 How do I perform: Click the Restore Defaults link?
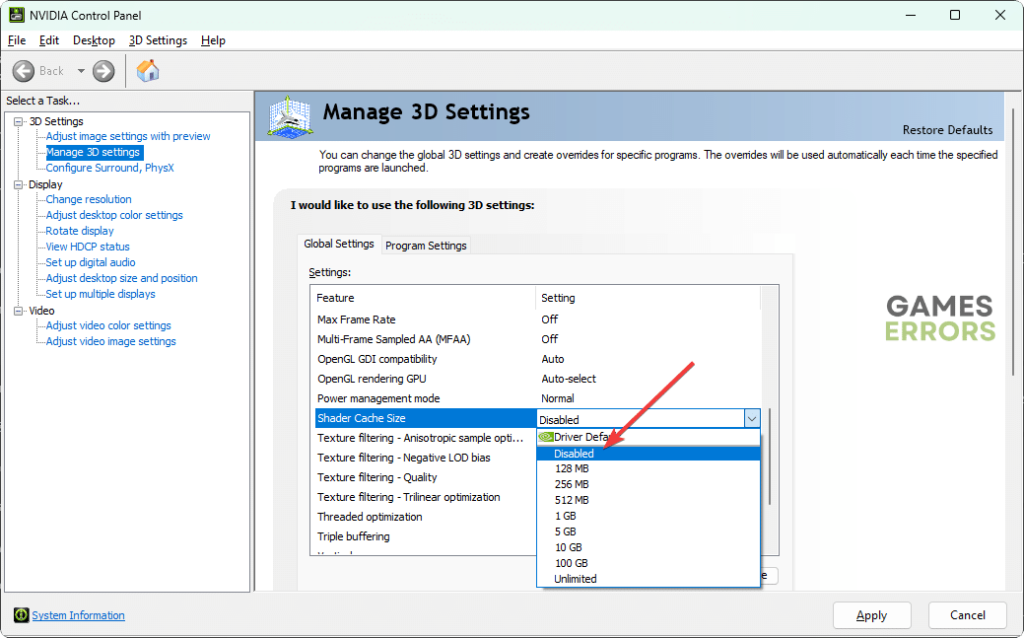[947, 130]
